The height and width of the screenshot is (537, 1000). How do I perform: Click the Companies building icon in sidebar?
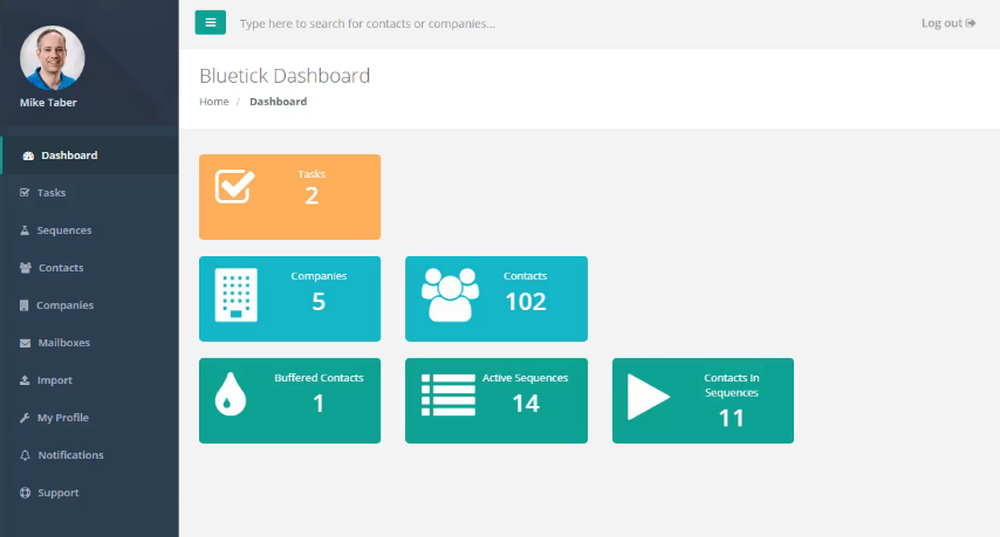click(24, 305)
